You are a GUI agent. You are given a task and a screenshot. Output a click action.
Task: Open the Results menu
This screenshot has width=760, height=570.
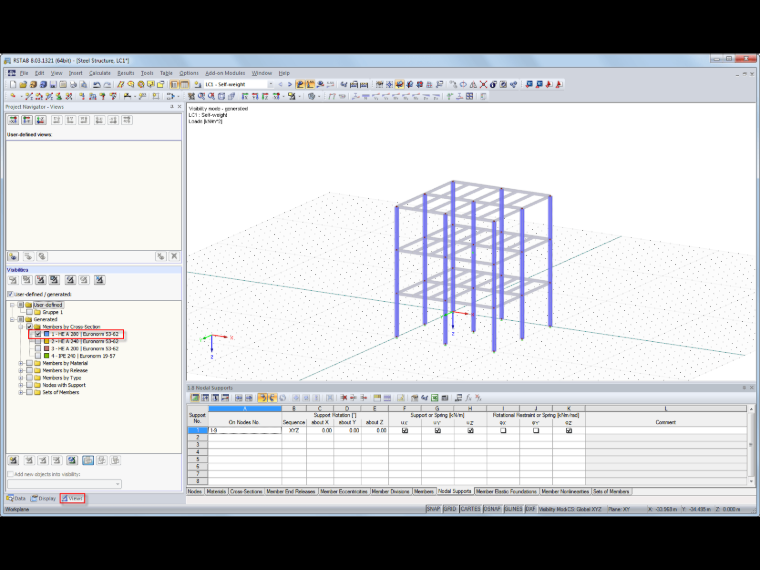[x=126, y=73]
